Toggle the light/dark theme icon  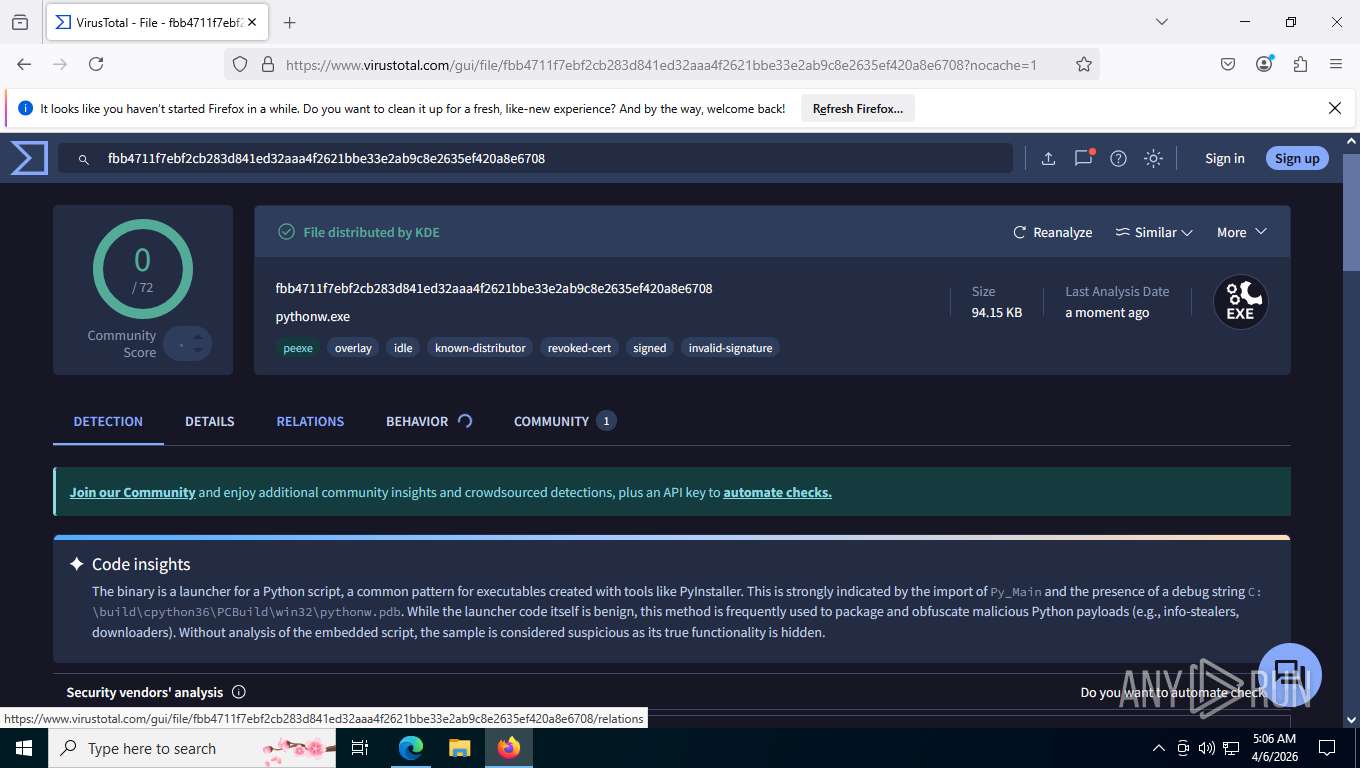click(1154, 158)
